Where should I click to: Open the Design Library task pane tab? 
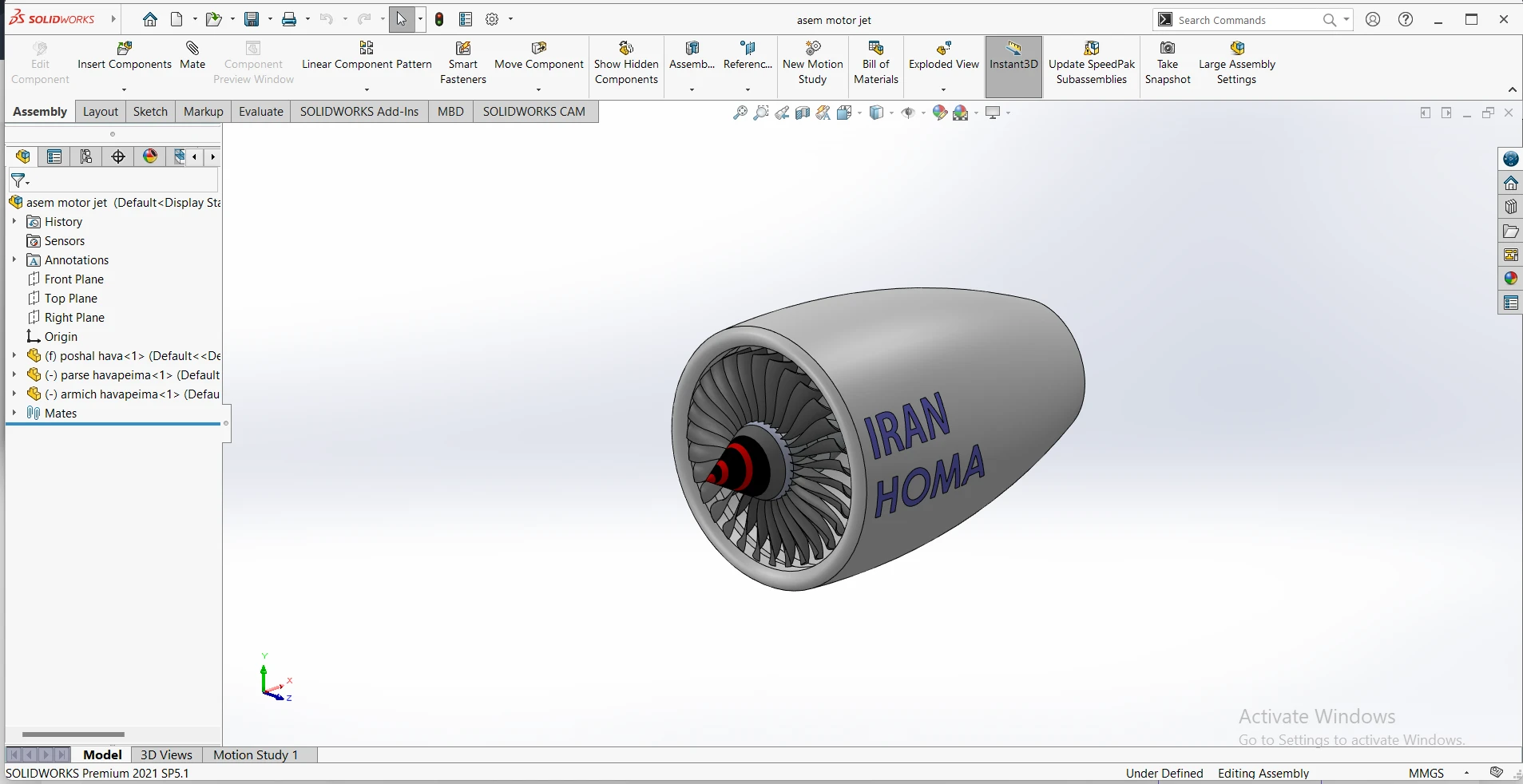(1510, 207)
